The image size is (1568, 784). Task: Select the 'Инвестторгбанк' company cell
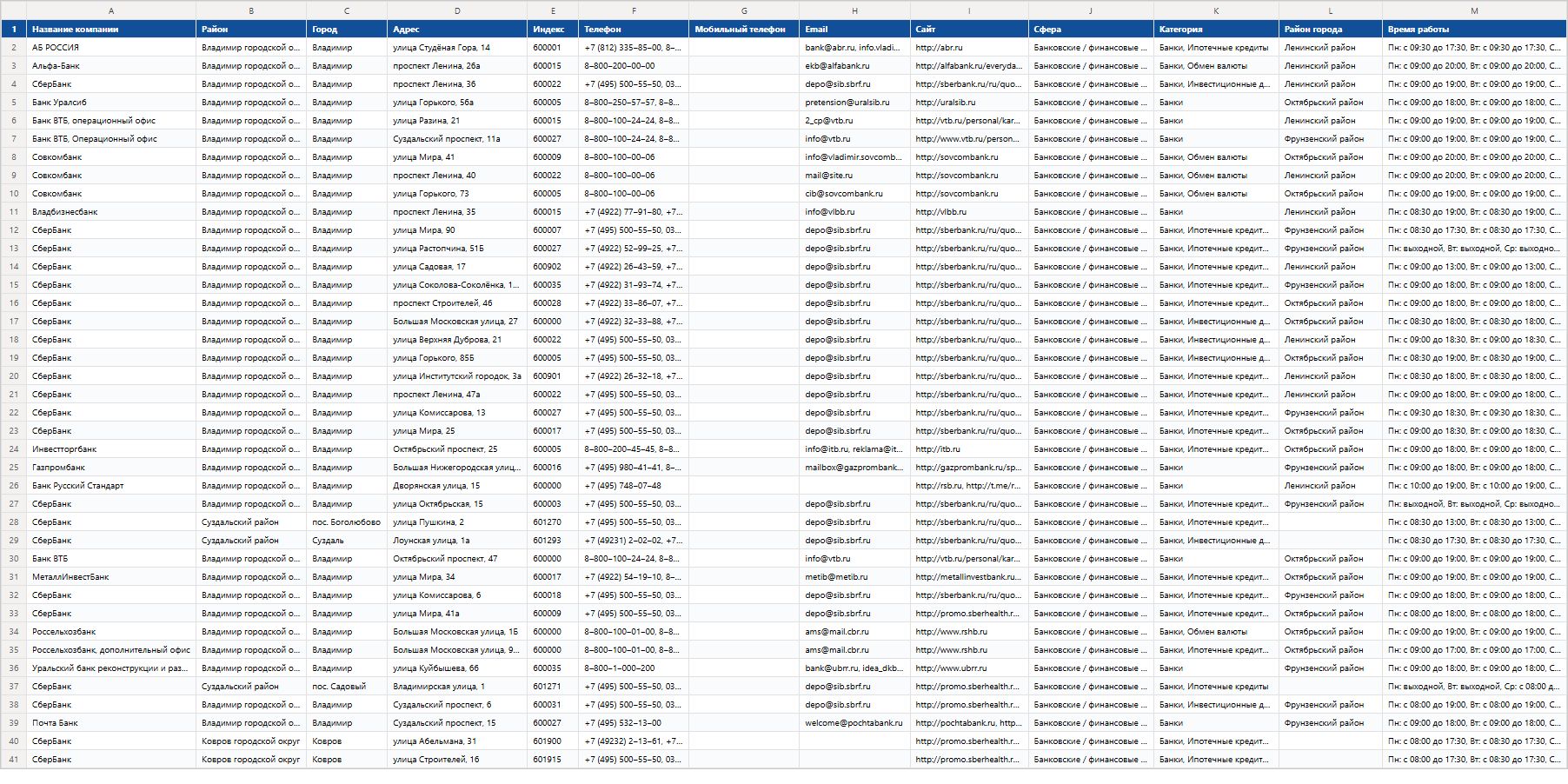111,449
